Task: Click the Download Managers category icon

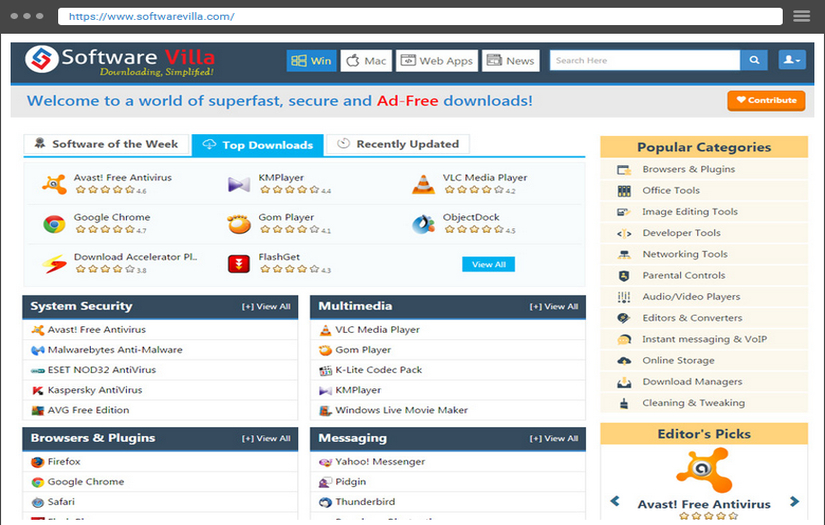Action: (x=624, y=382)
